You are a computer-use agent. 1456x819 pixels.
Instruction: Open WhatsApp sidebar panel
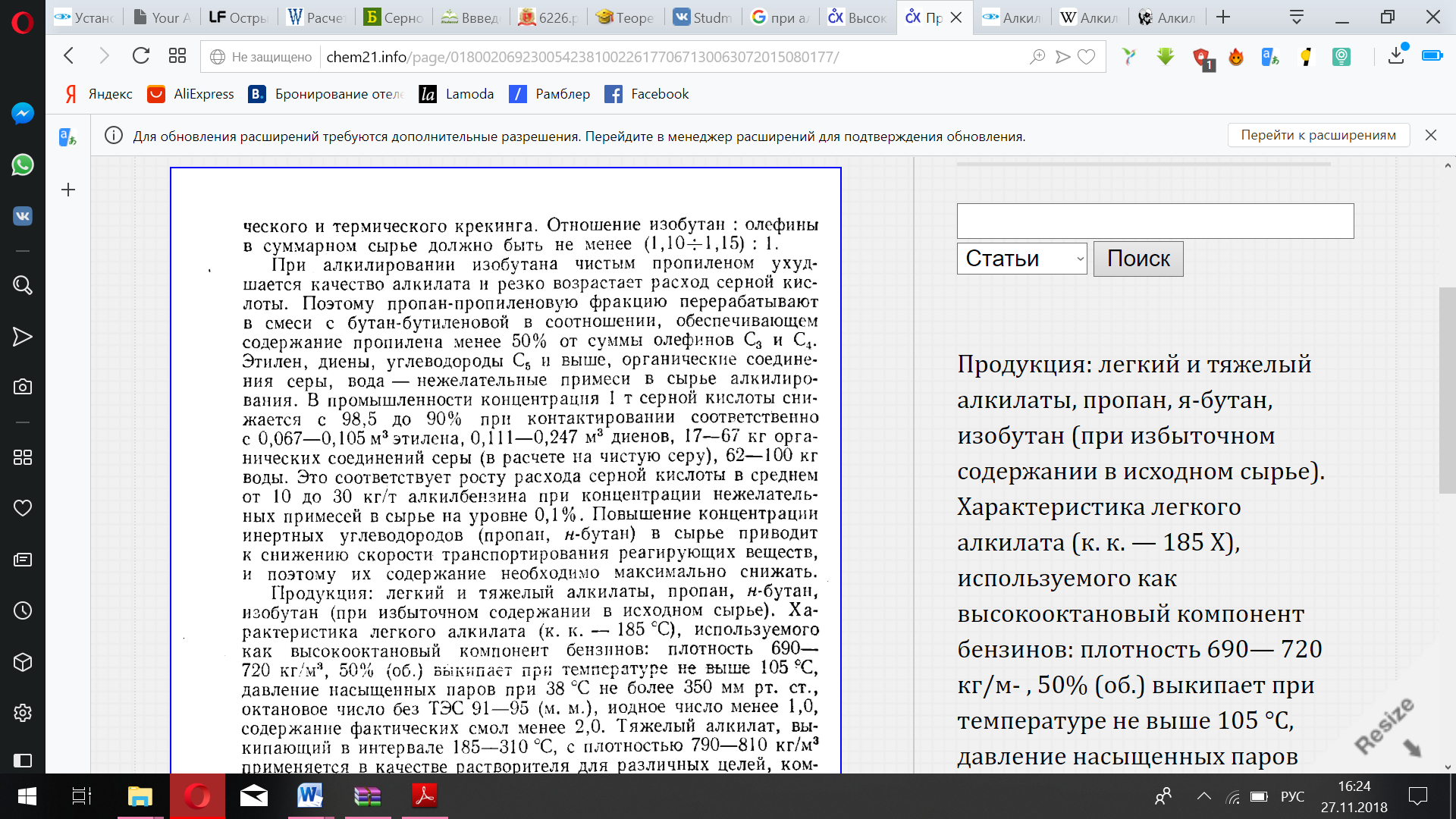pyautogui.click(x=23, y=165)
